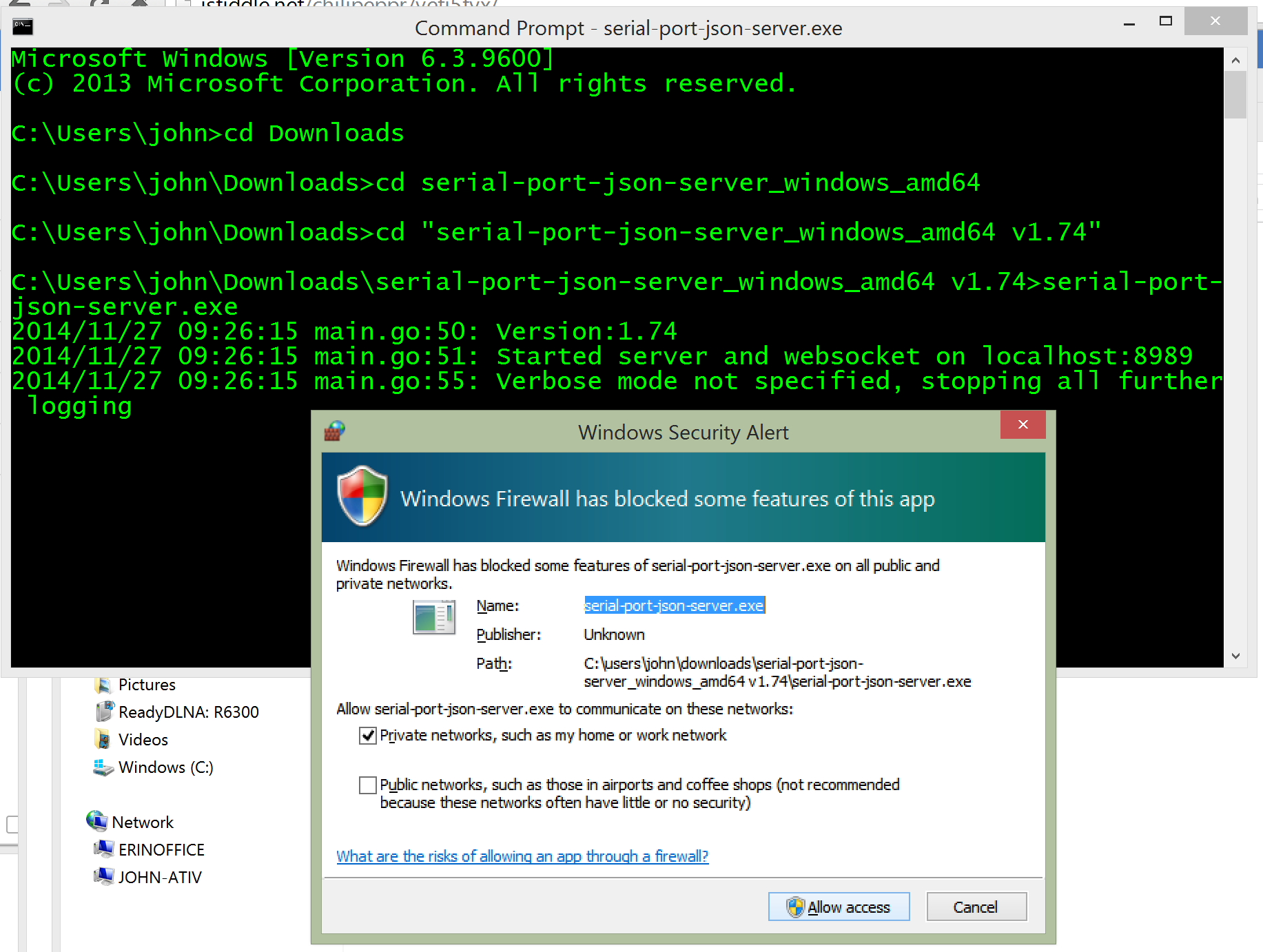1263x952 pixels.
Task: Click the JOHN-ATIV computer icon
Action: [x=103, y=876]
